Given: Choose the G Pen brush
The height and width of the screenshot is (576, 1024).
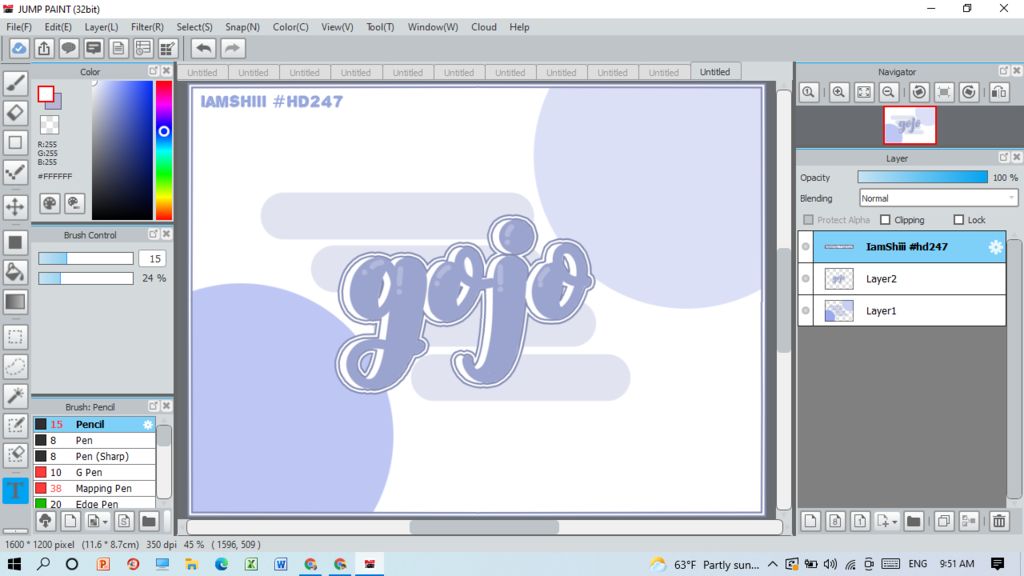Looking at the screenshot, I should [95, 472].
